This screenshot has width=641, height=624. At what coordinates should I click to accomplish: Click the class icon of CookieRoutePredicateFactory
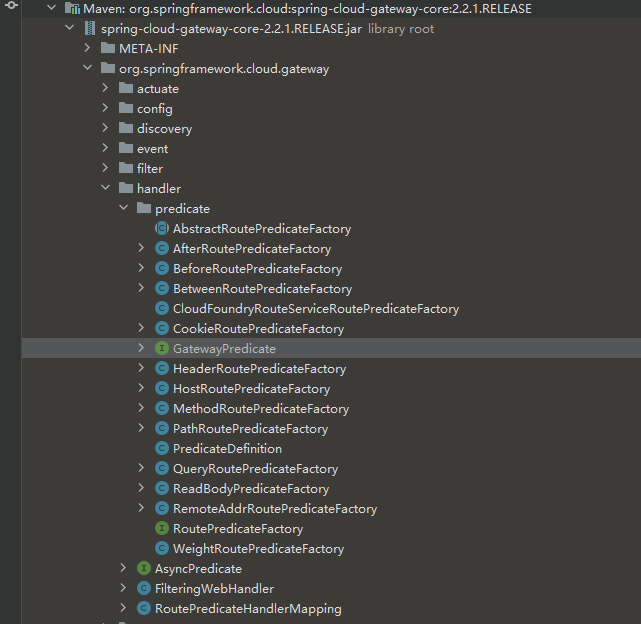pos(162,328)
